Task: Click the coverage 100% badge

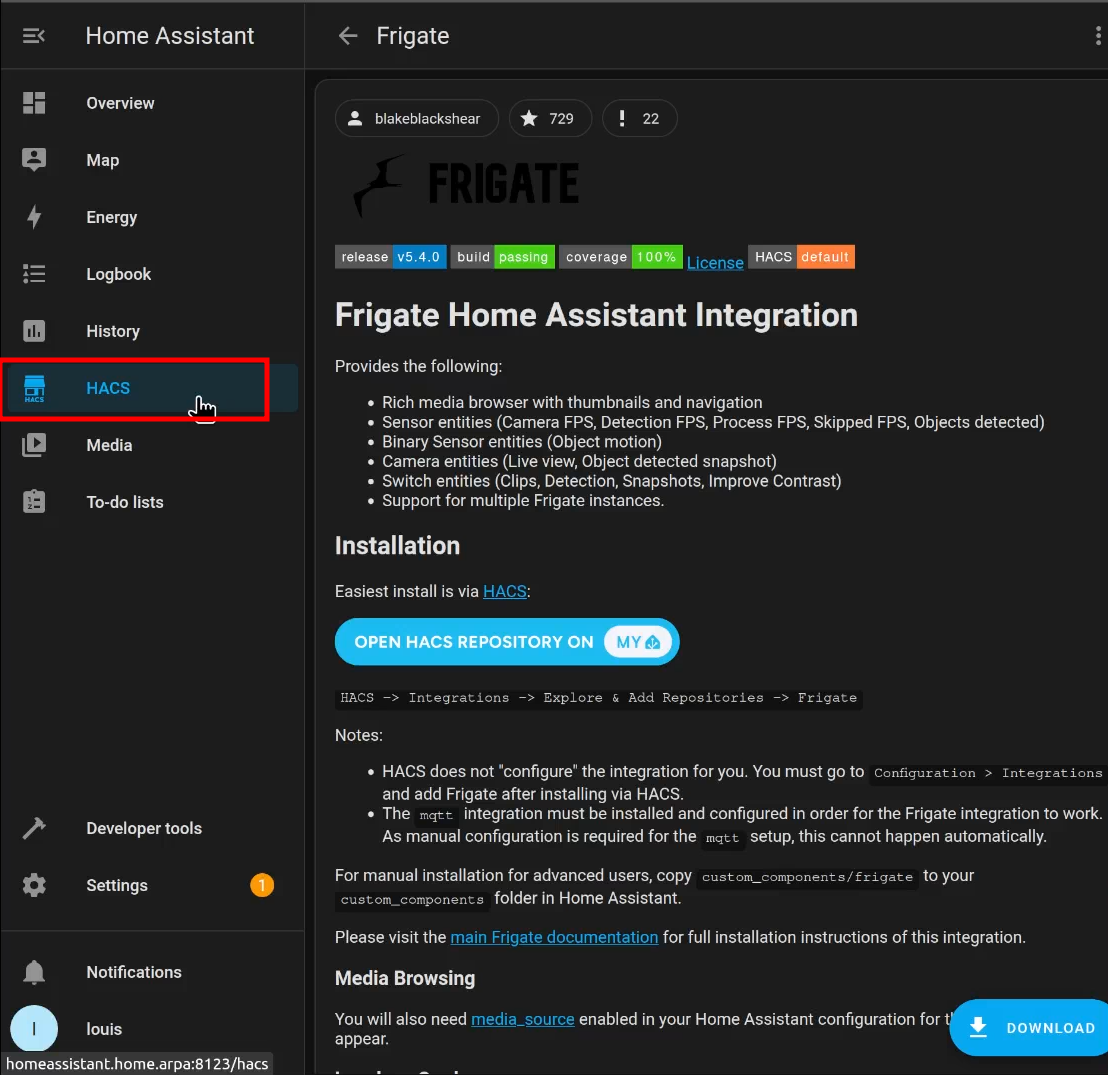Action: 621,257
